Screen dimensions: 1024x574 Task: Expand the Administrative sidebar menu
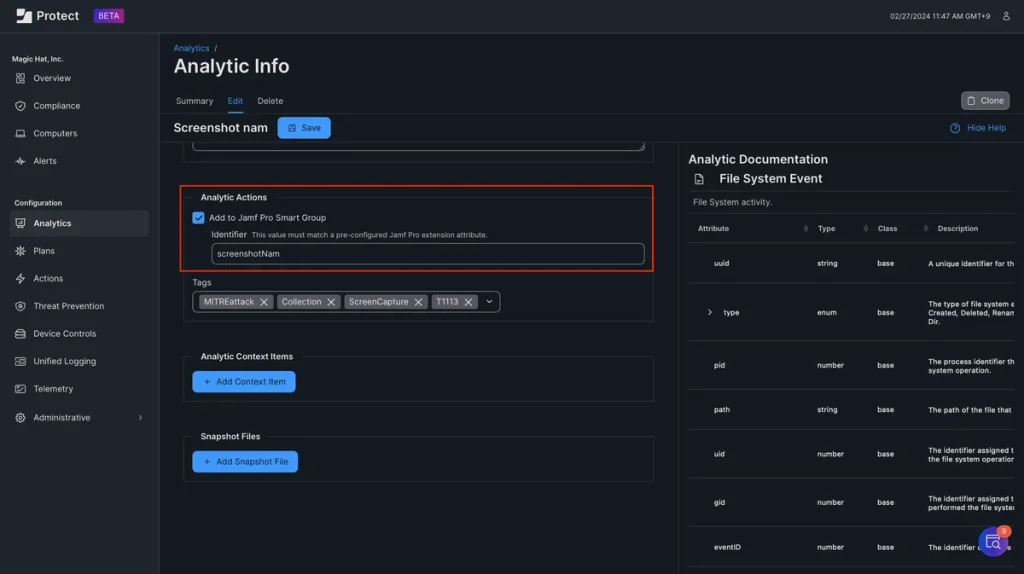pos(140,418)
